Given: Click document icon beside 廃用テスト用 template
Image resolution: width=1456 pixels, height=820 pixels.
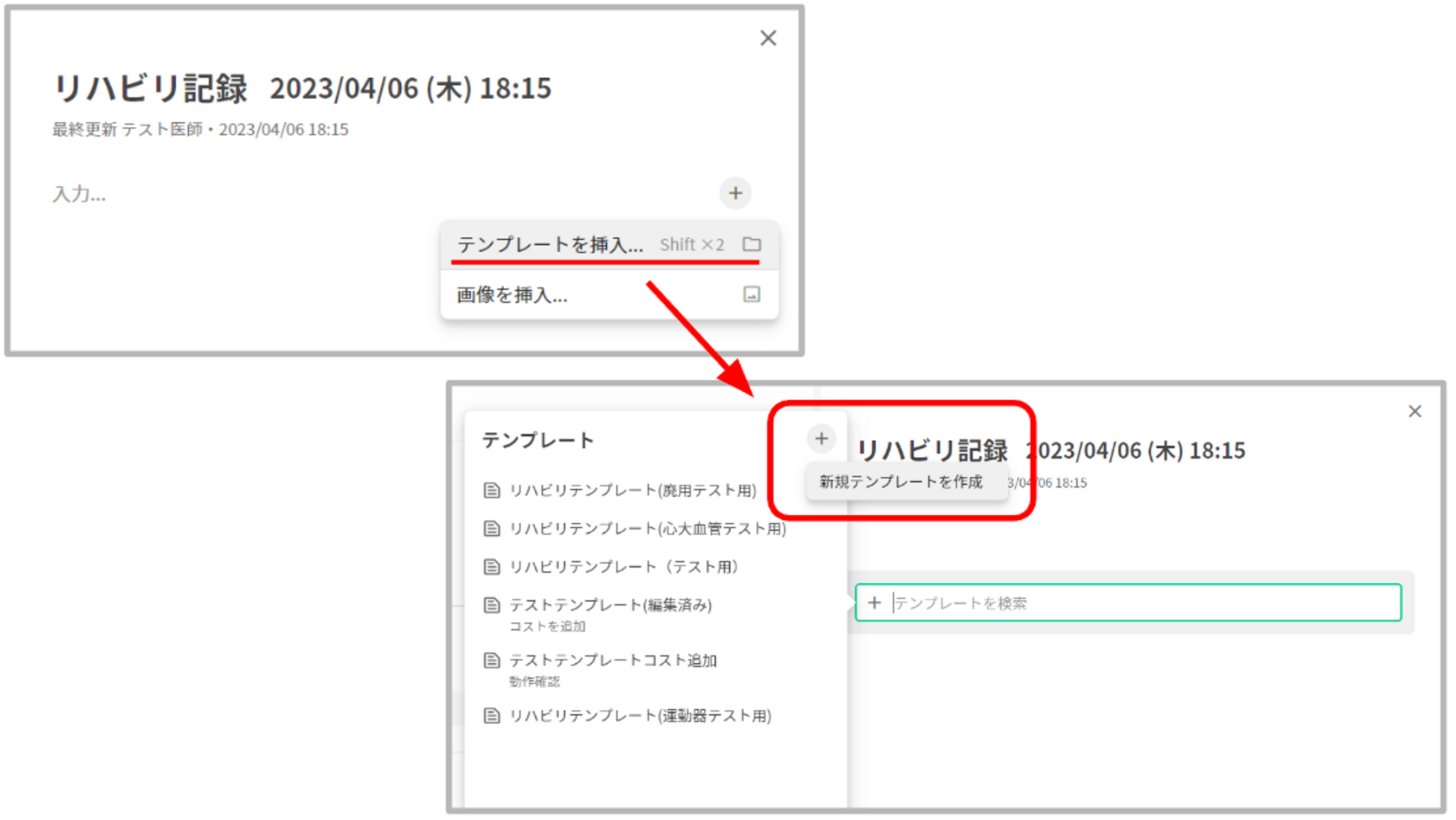Looking at the screenshot, I should tap(492, 490).
